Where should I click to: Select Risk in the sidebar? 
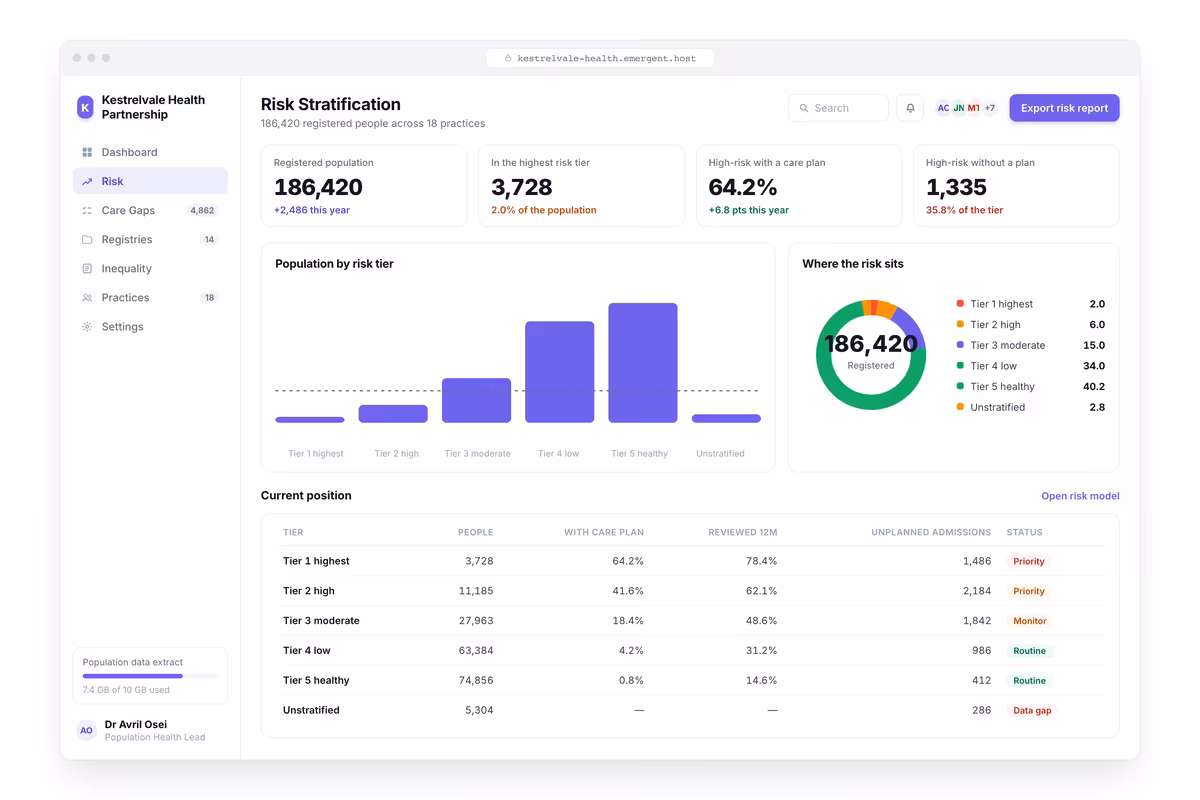tap(150, 181)
